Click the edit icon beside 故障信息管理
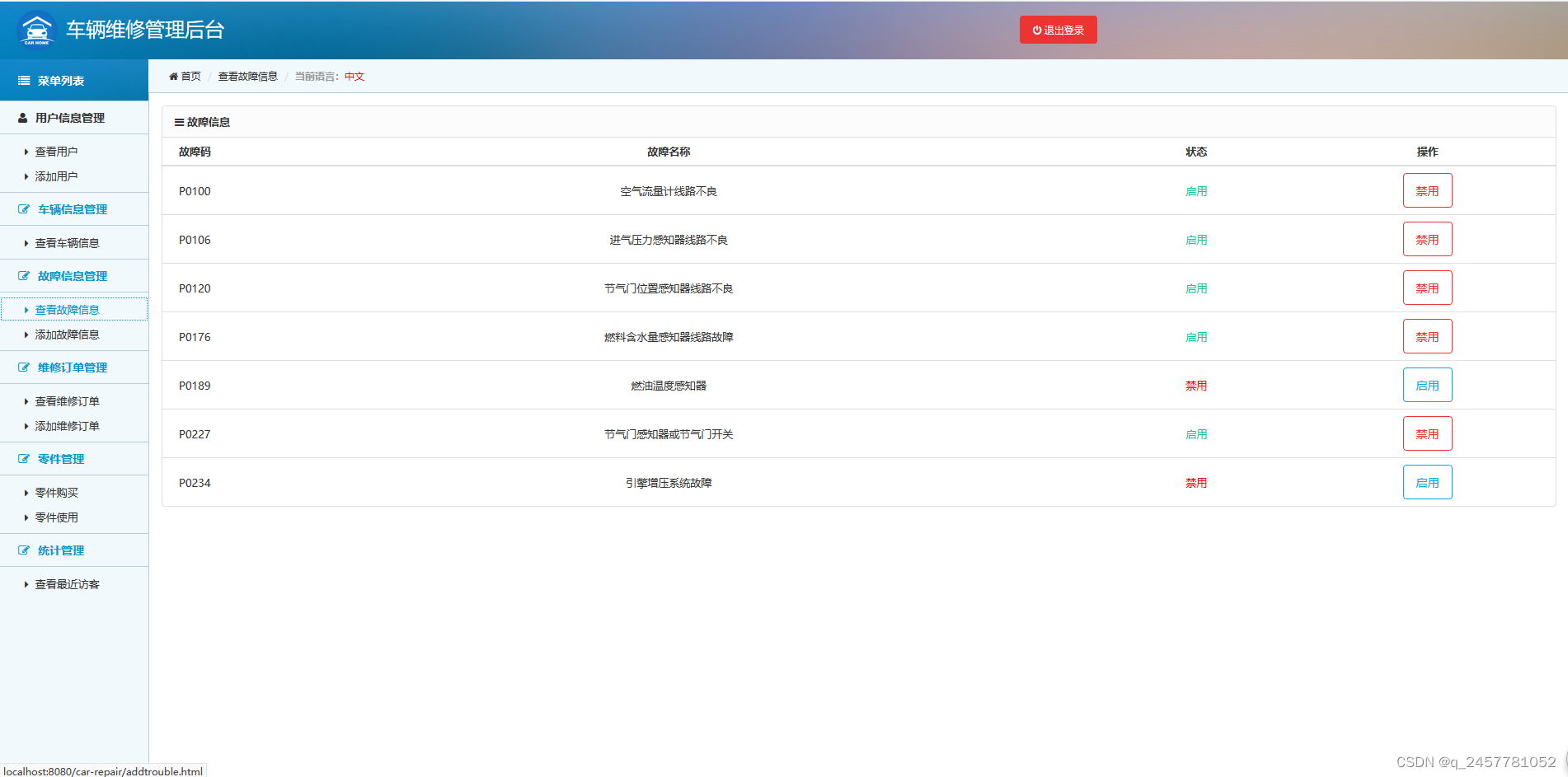This screenshot has width=1568, height=777. click(x=24, y=276)
